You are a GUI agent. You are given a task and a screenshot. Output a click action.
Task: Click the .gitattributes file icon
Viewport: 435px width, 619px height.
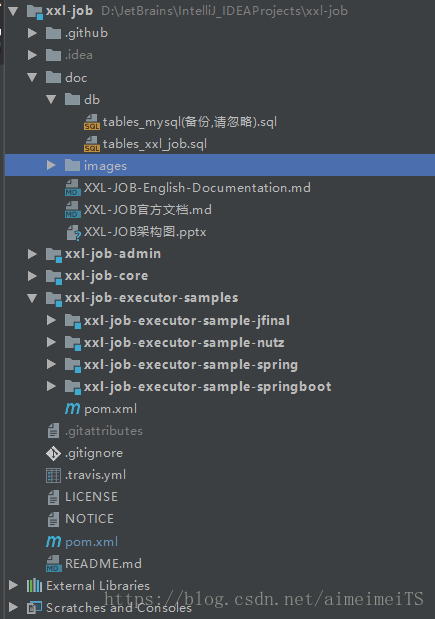53,431
